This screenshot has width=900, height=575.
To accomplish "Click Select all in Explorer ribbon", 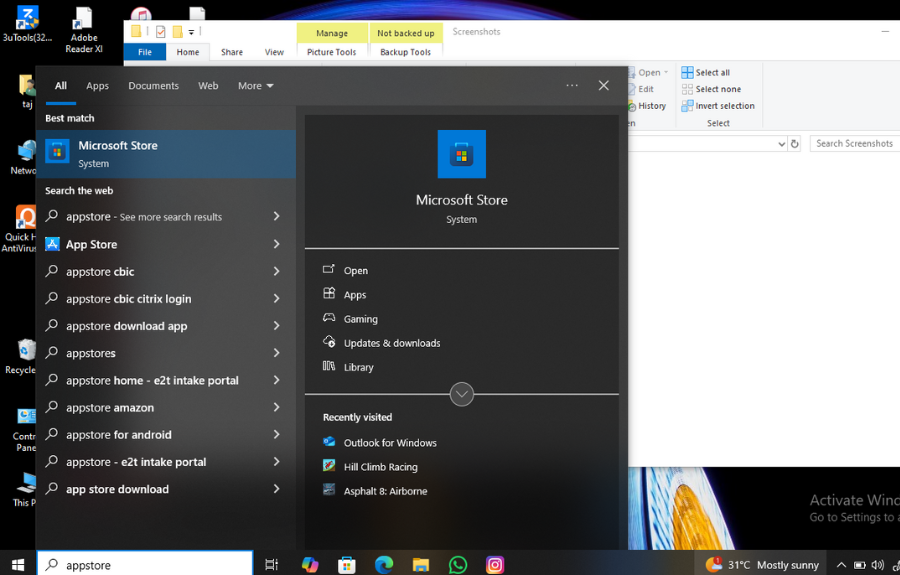I will point(706,72).
